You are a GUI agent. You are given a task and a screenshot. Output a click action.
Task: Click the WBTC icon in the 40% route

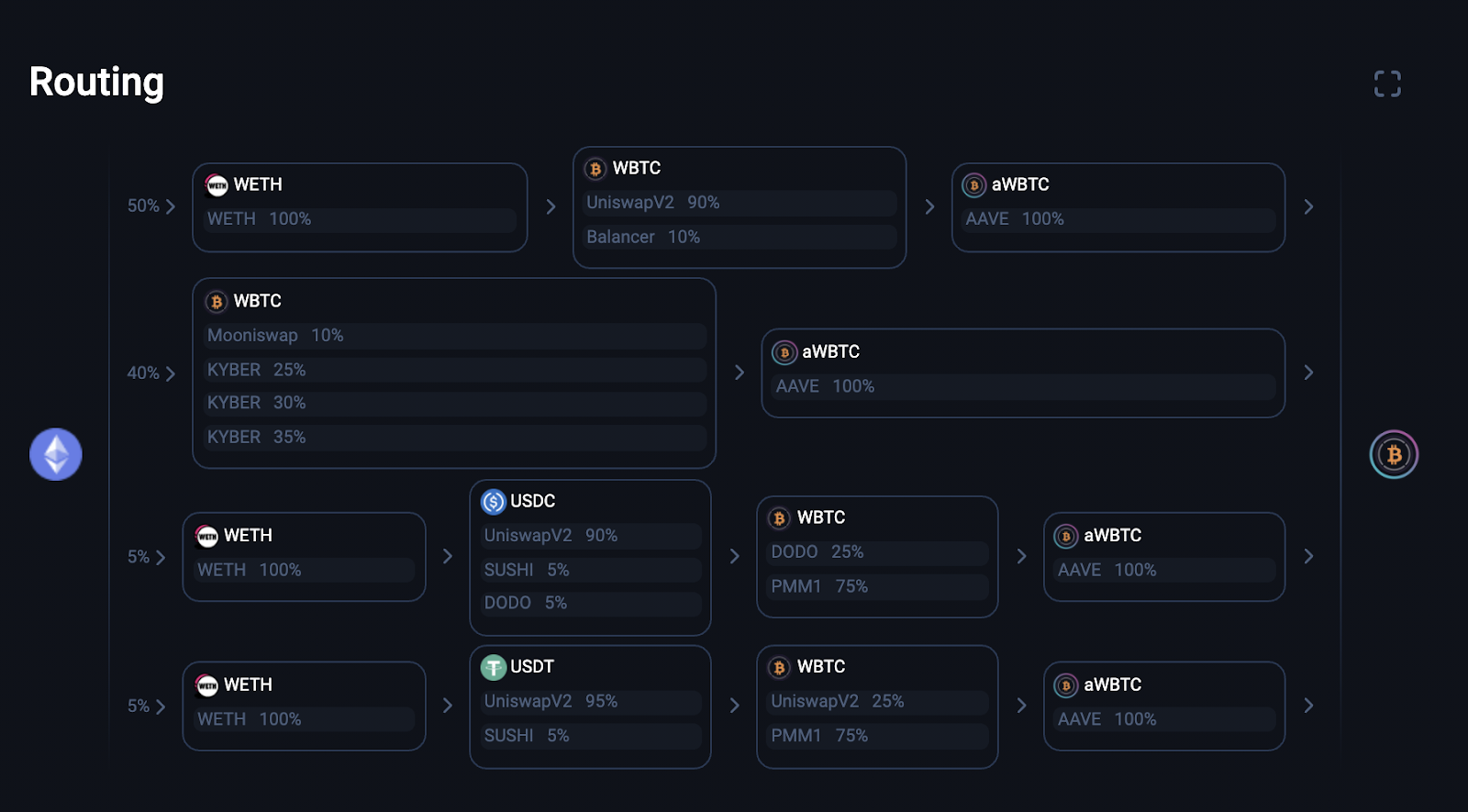[217, 302]
